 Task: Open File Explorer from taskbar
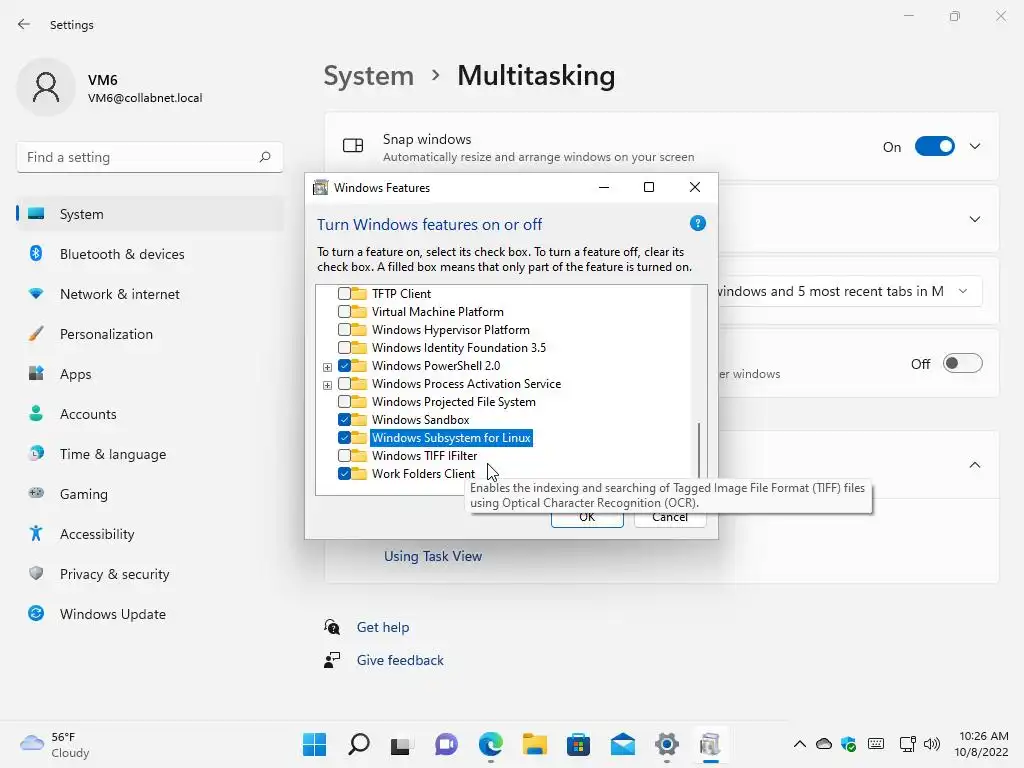pos(534,744)
